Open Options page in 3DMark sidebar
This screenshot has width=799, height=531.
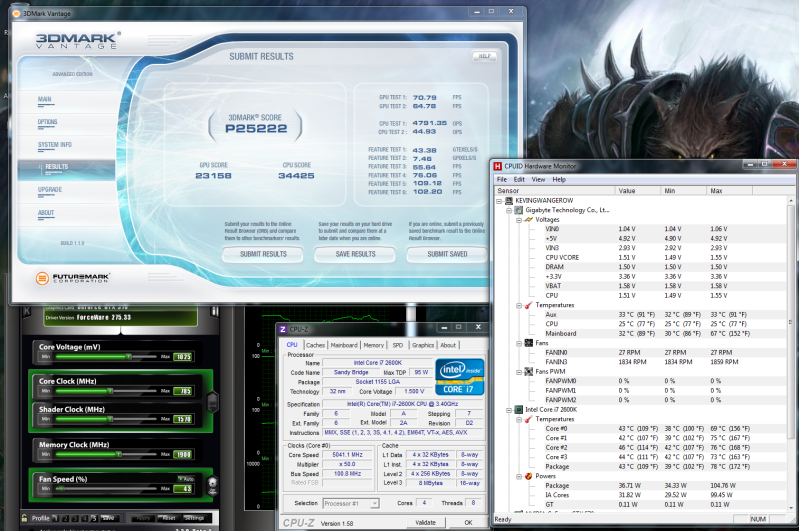[47, 122]
